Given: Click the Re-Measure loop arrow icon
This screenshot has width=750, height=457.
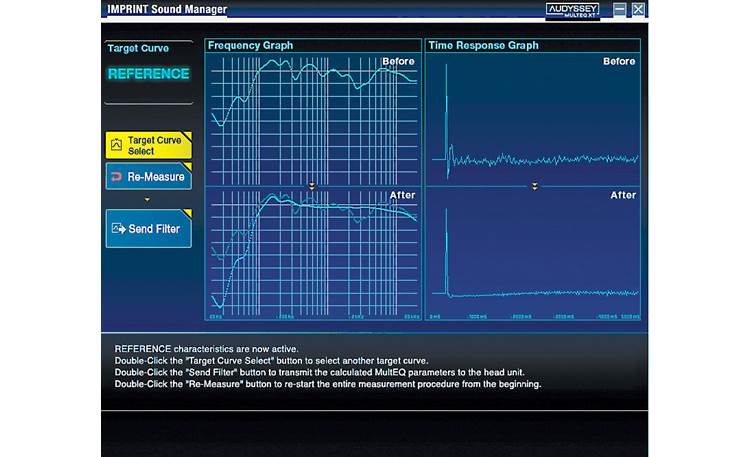Looking at the screenshot, I should click(117, 176).
